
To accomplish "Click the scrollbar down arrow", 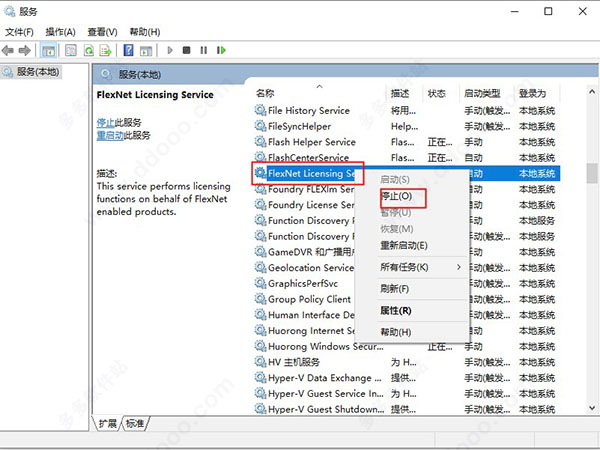I will pyautogui.click(x=592, y=408).
